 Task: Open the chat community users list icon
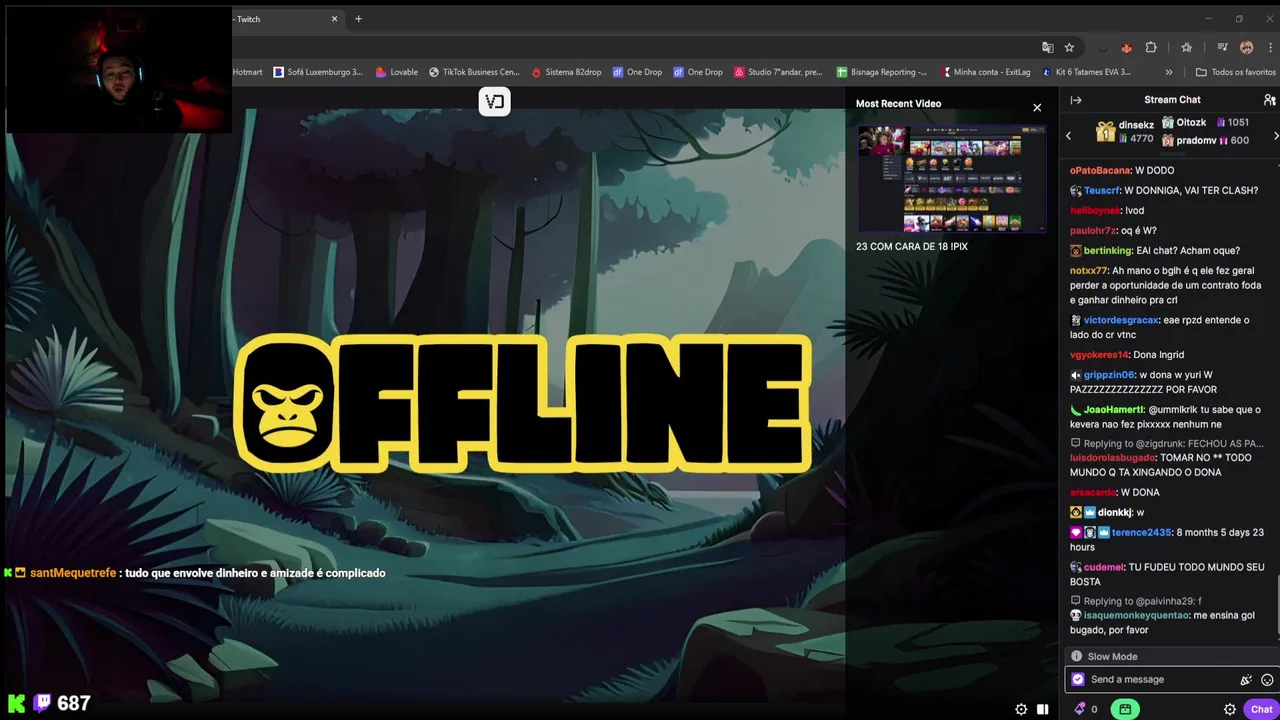pos(1269,100)
